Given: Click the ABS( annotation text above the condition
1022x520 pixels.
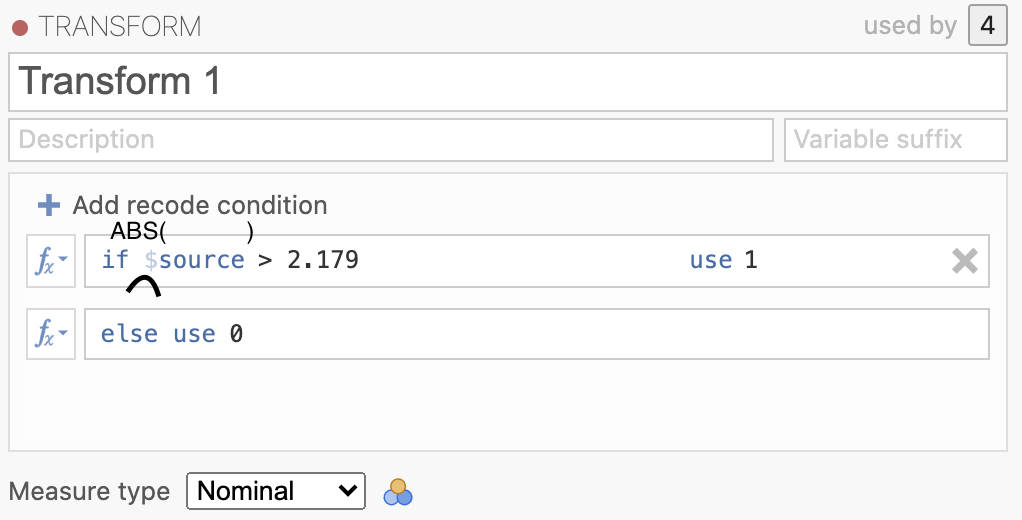Looking at the screenshot, I should pos(138,231).
